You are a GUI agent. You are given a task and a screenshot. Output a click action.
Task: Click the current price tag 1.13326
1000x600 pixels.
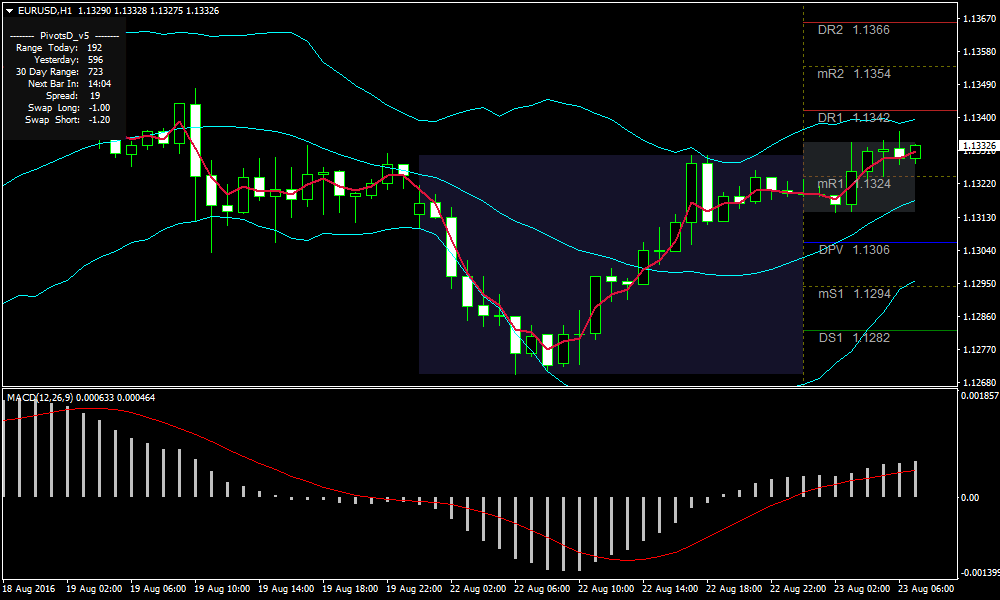(x=978, y=146)
